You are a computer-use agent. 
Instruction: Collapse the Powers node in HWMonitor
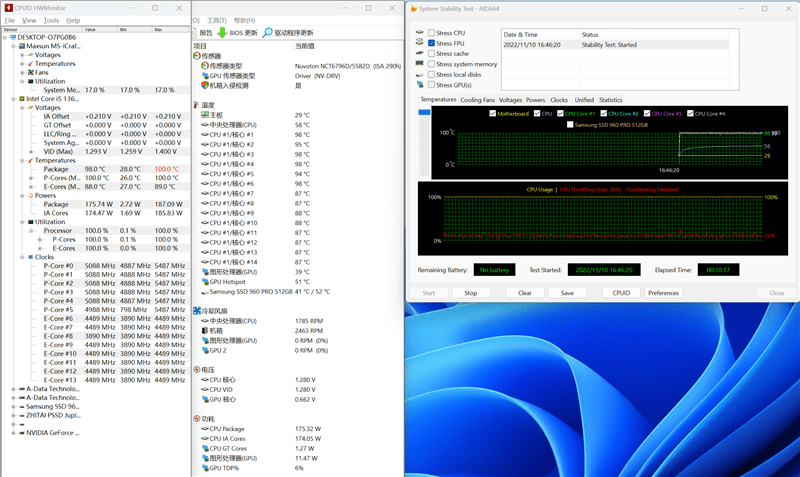tap(22, 195)
